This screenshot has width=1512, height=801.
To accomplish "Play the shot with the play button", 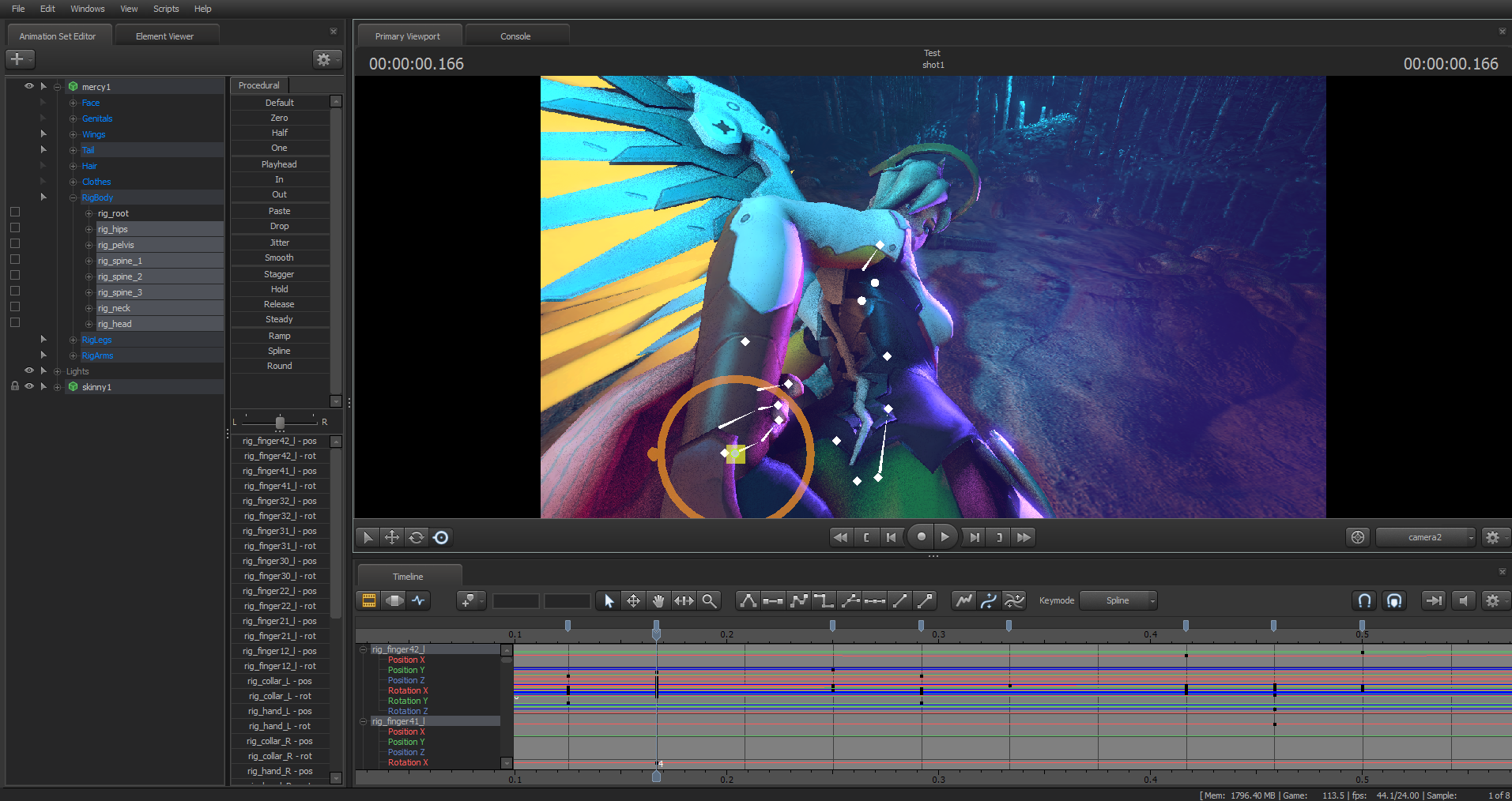I will coord(945,537).
